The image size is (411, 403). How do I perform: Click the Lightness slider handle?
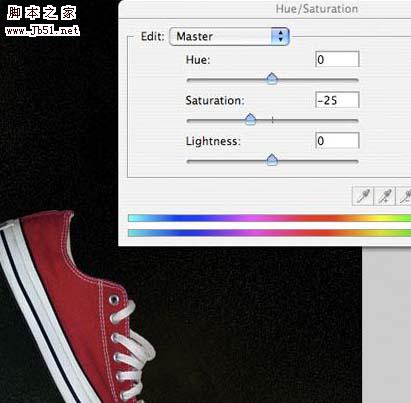coord(272,160)
